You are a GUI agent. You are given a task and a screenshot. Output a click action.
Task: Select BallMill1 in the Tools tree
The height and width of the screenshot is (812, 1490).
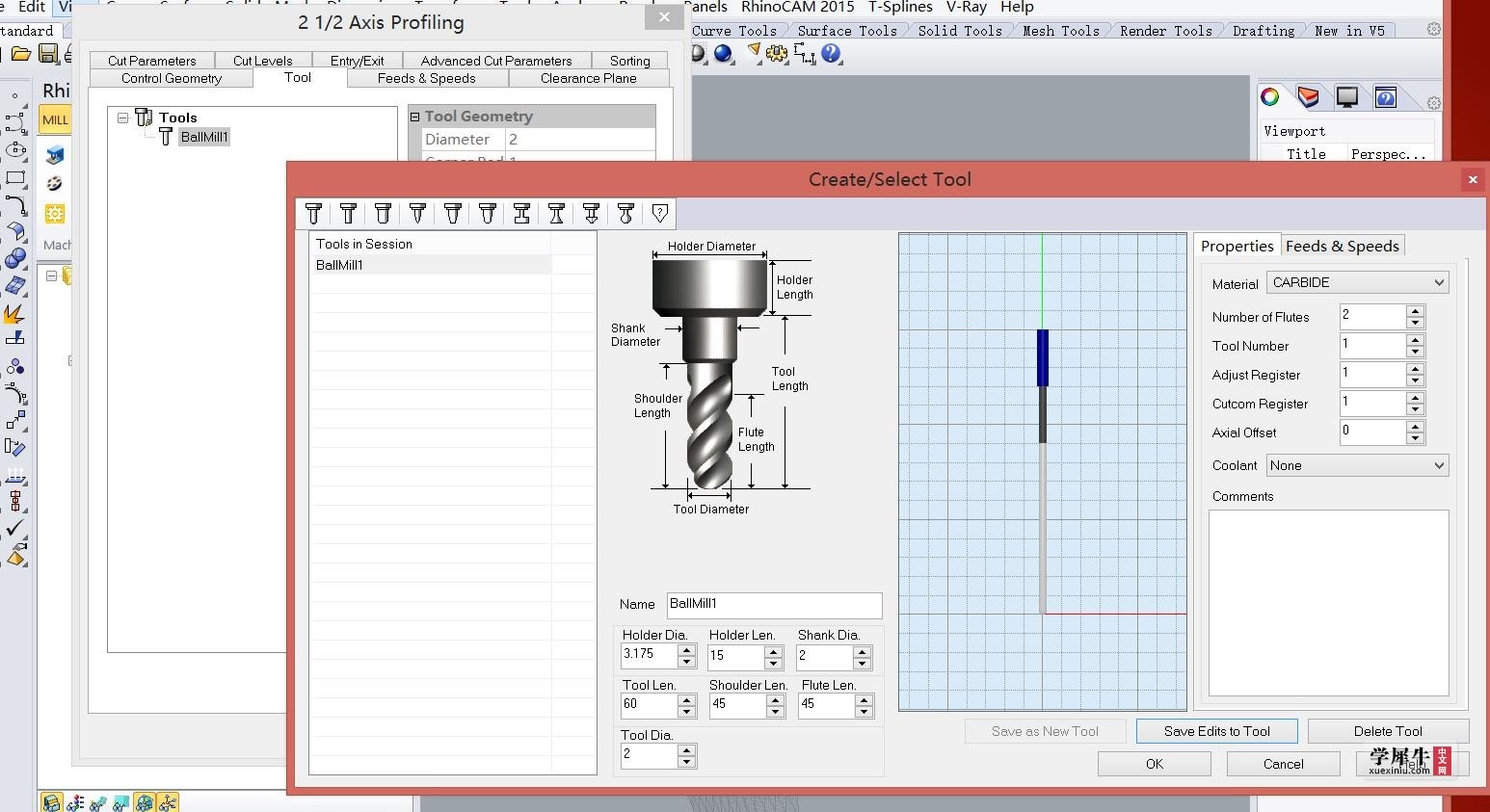[x=204, y=137]
